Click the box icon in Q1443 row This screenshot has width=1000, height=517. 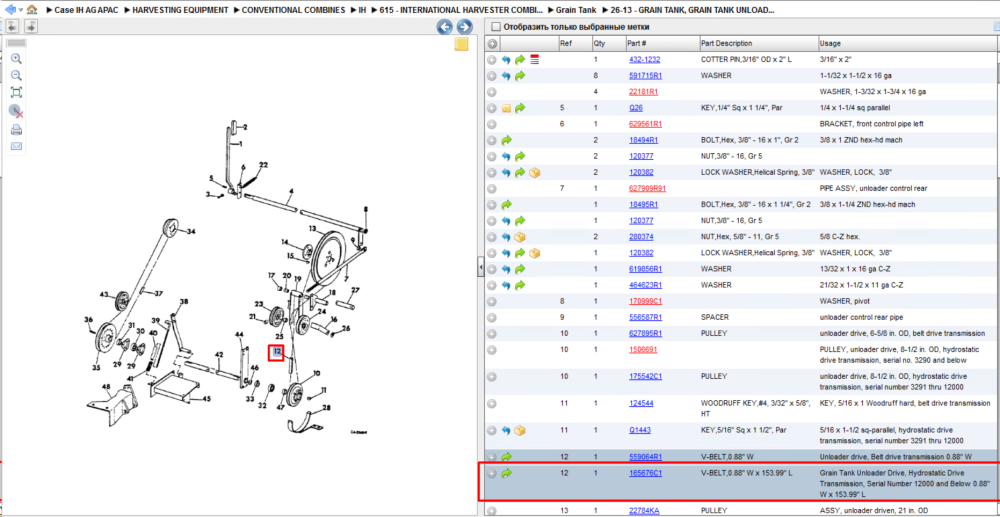[x=520, y=430]
